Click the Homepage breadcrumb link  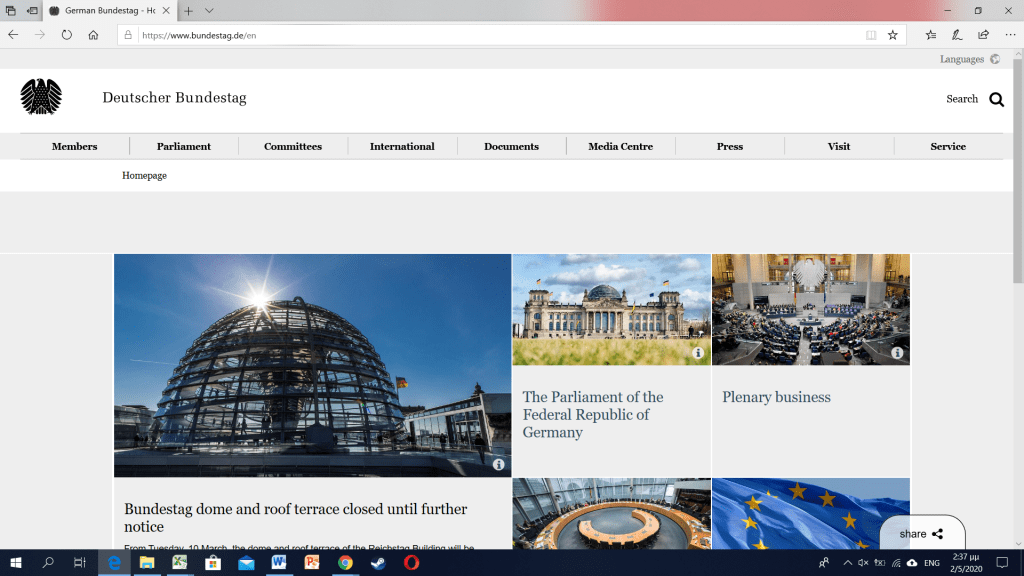pos(144,175)
